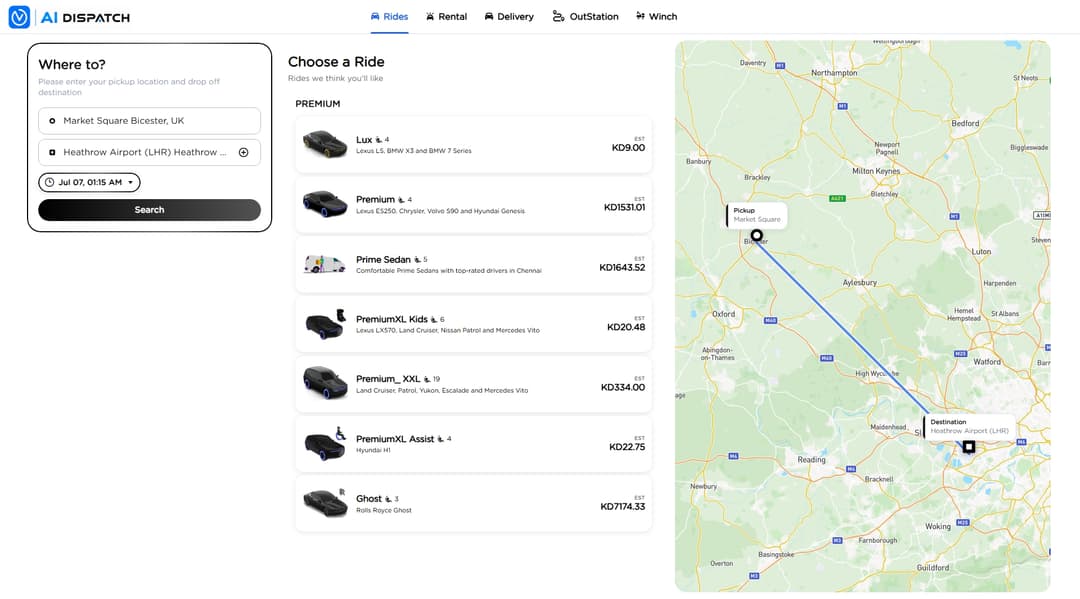The width and height of the screenshot is (1080, 599).
Task: Click the AI Dispatch logo icon
Action: pos(19,17)
